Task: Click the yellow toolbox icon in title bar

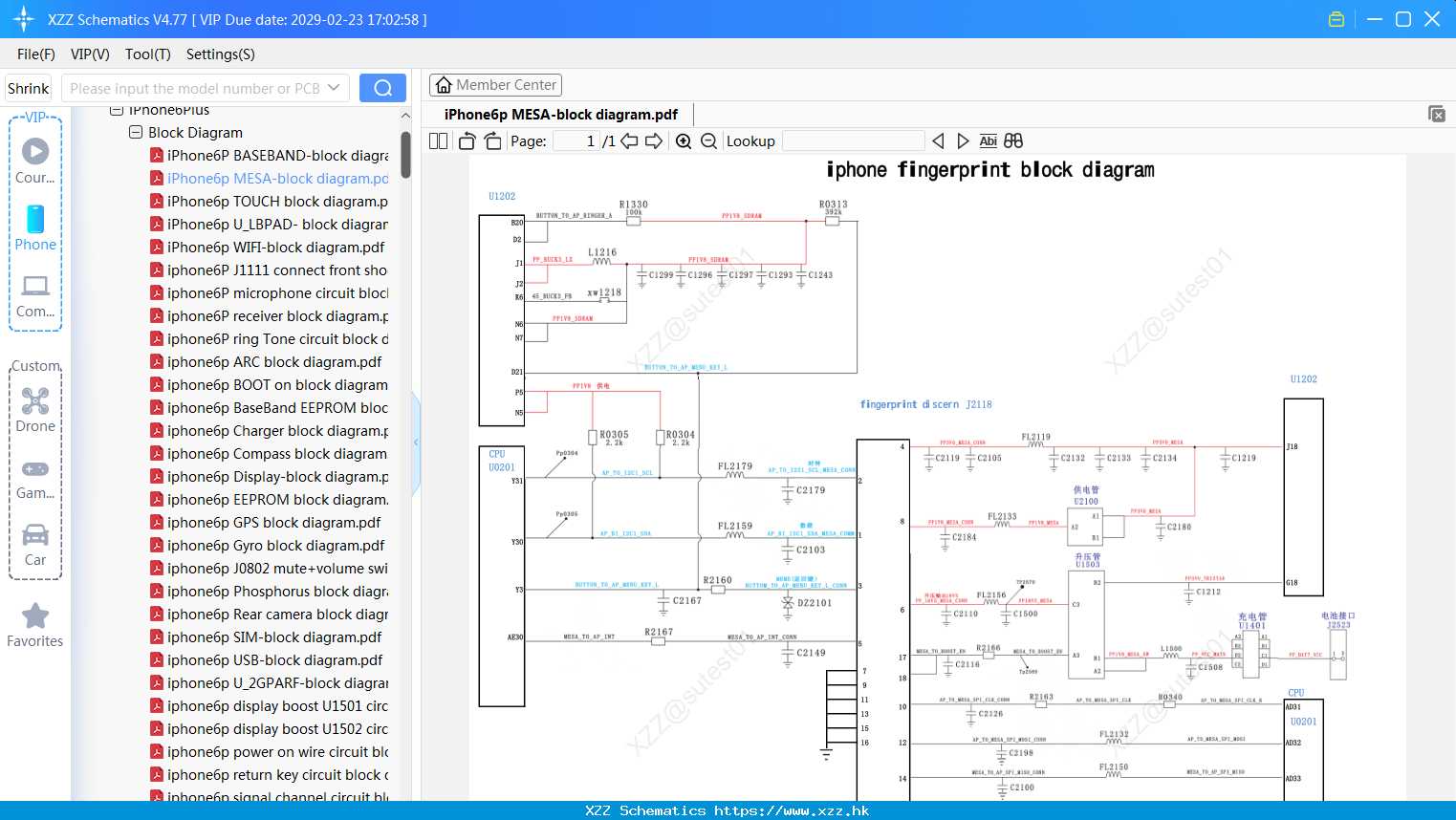Action: (1336, 19)
